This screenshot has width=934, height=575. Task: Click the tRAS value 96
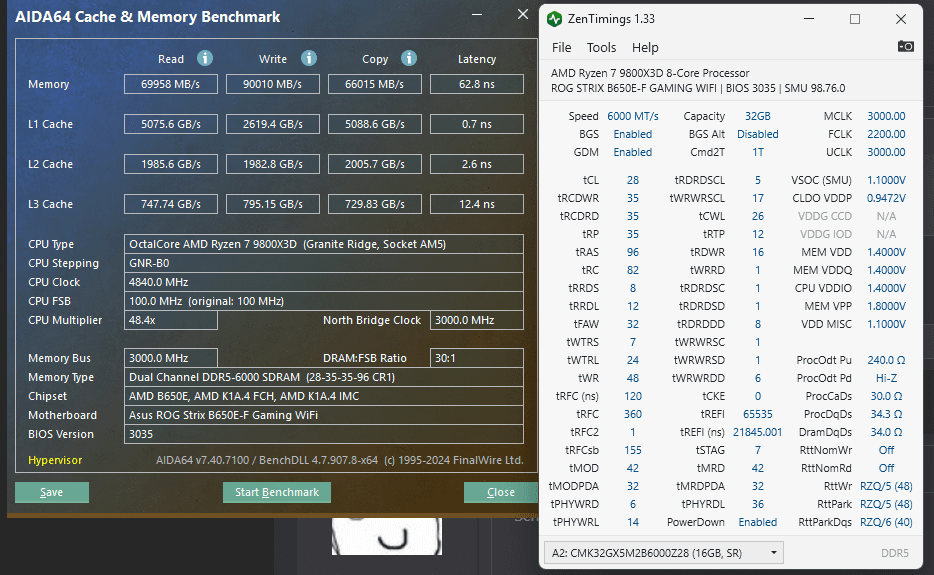(x=633, y=252)
